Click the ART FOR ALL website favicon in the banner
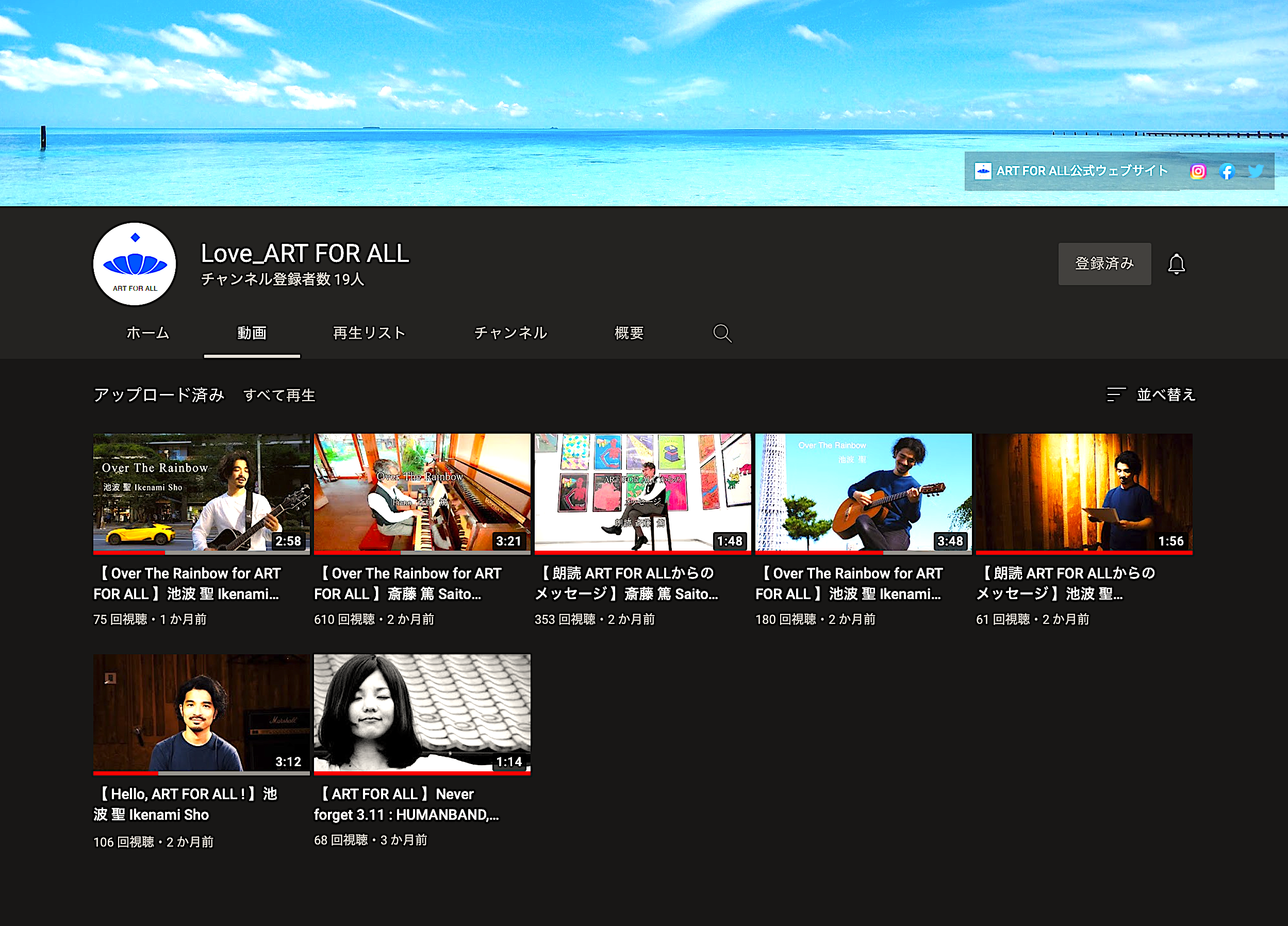1288x926 pixels. 982,171
